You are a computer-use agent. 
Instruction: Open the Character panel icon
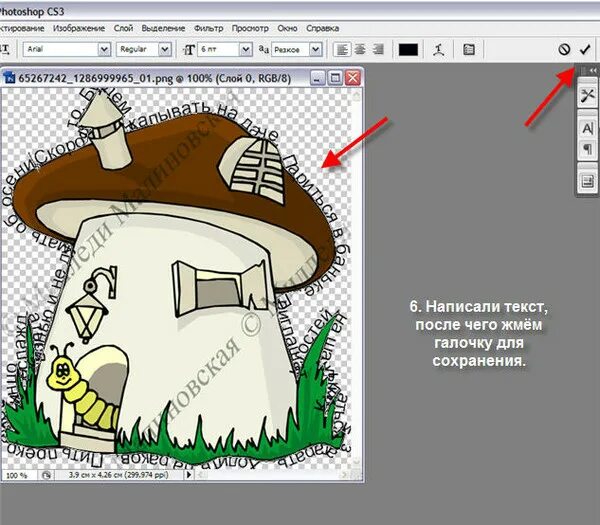pos(587,128)
